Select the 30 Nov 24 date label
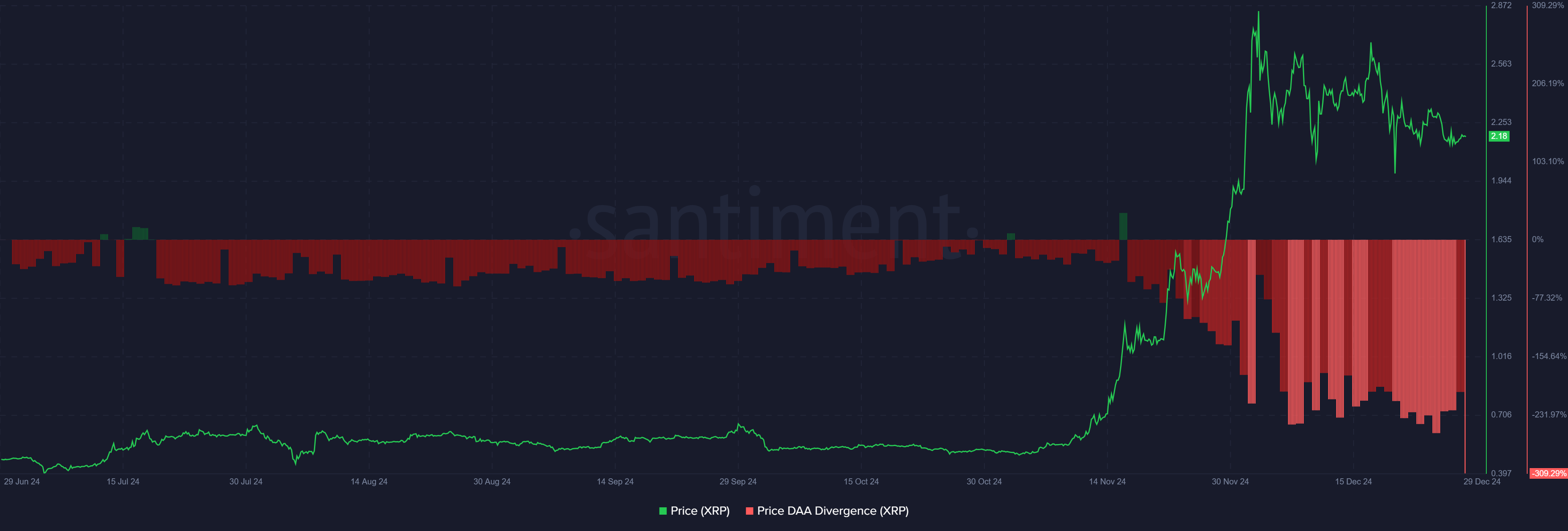Viewport: 1568px width, 531px height. pos(1229,482)
